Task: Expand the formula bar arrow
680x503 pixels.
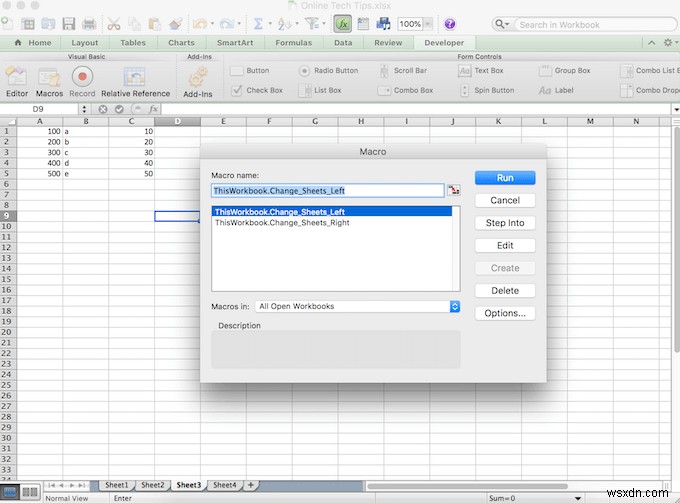Action: [x=676, y=109]
